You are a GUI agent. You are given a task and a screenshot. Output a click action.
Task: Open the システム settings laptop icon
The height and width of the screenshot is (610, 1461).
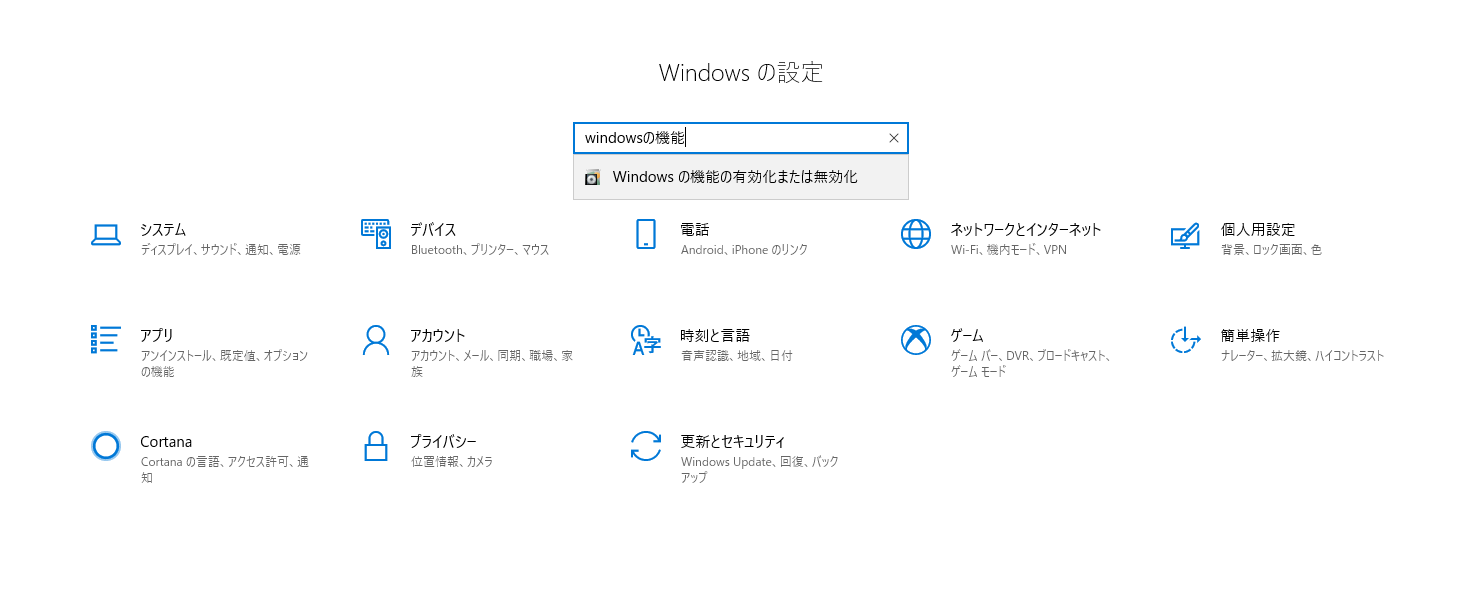pos(106,235)
